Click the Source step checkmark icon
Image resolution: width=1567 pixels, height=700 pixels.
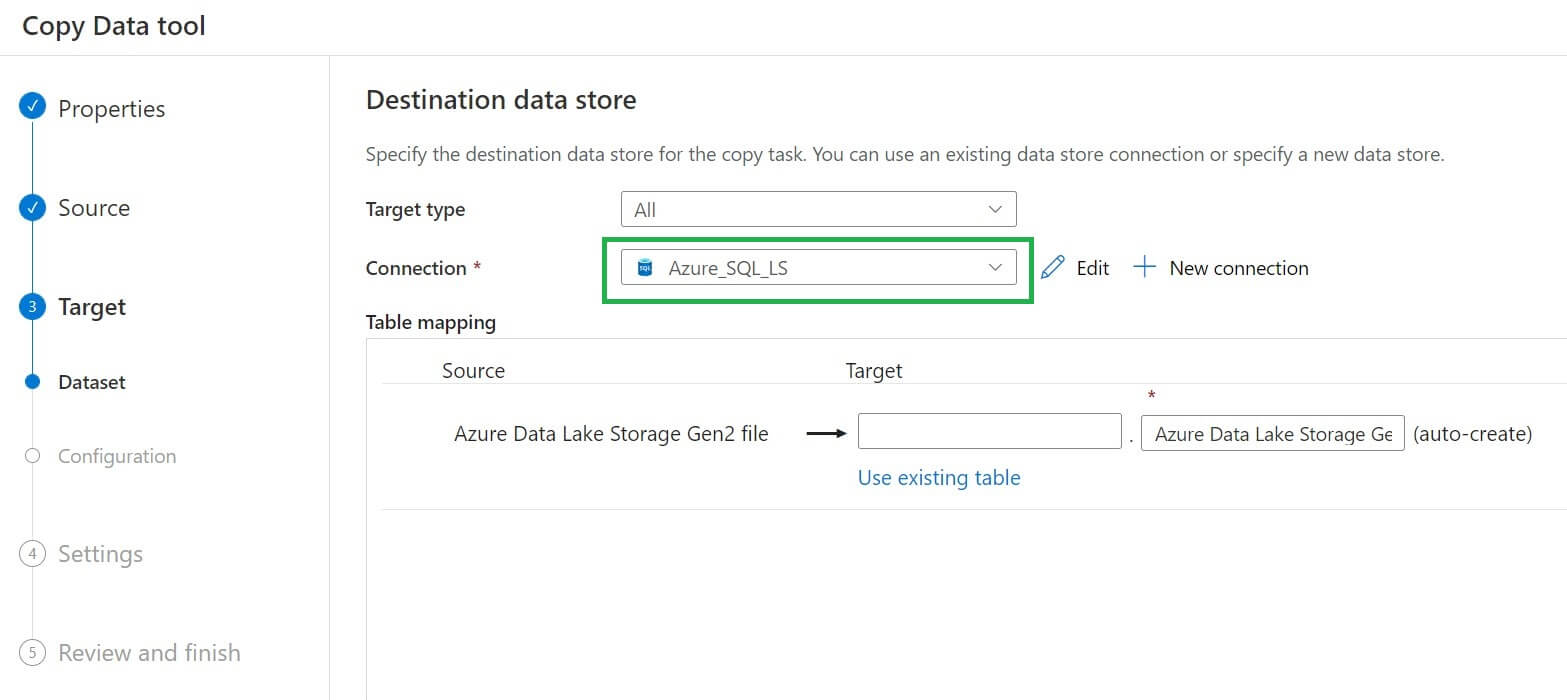coord(33,207)
